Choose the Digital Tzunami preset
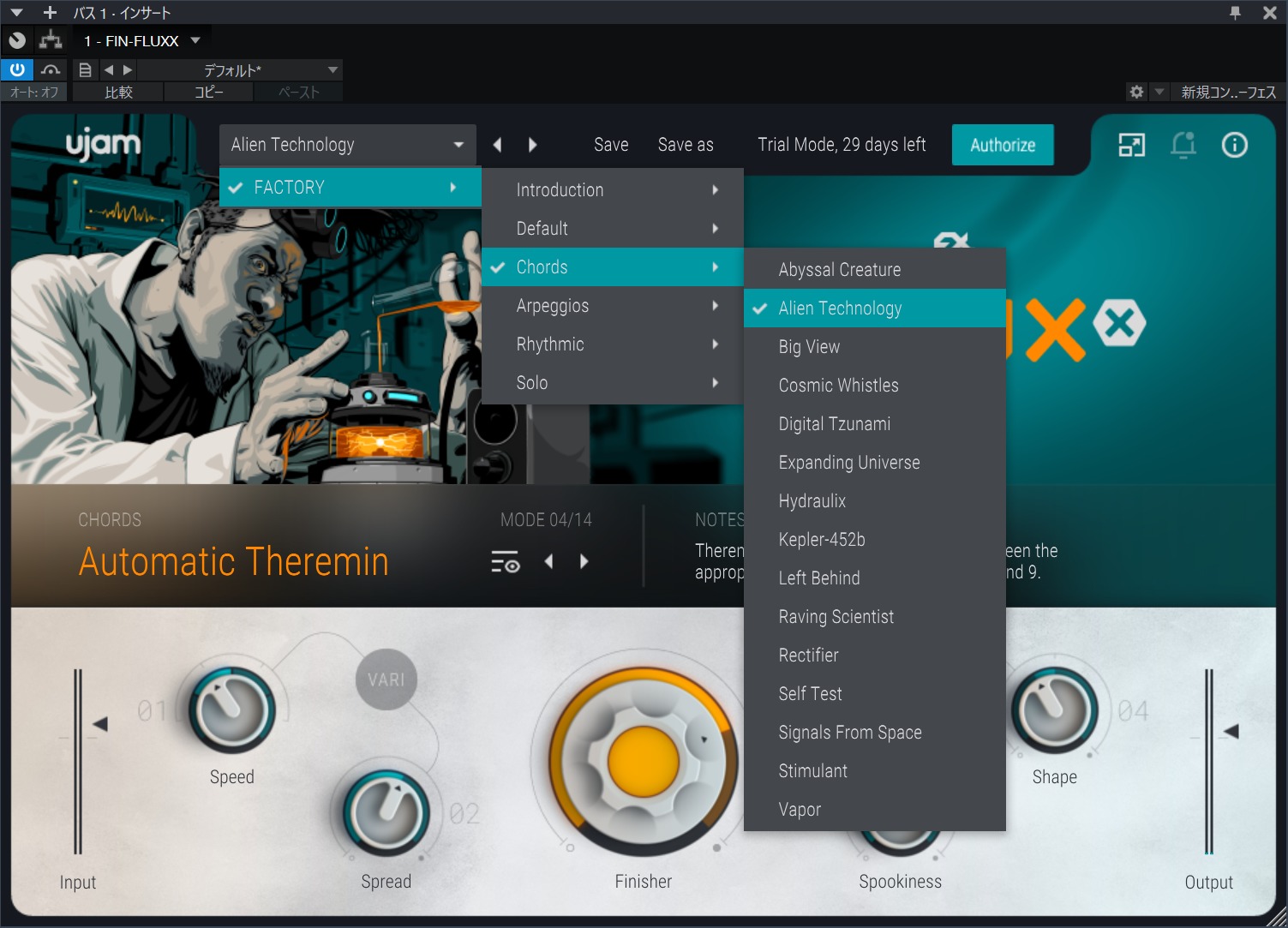This screenshot has height=928, width=1288. click(875, 424)
